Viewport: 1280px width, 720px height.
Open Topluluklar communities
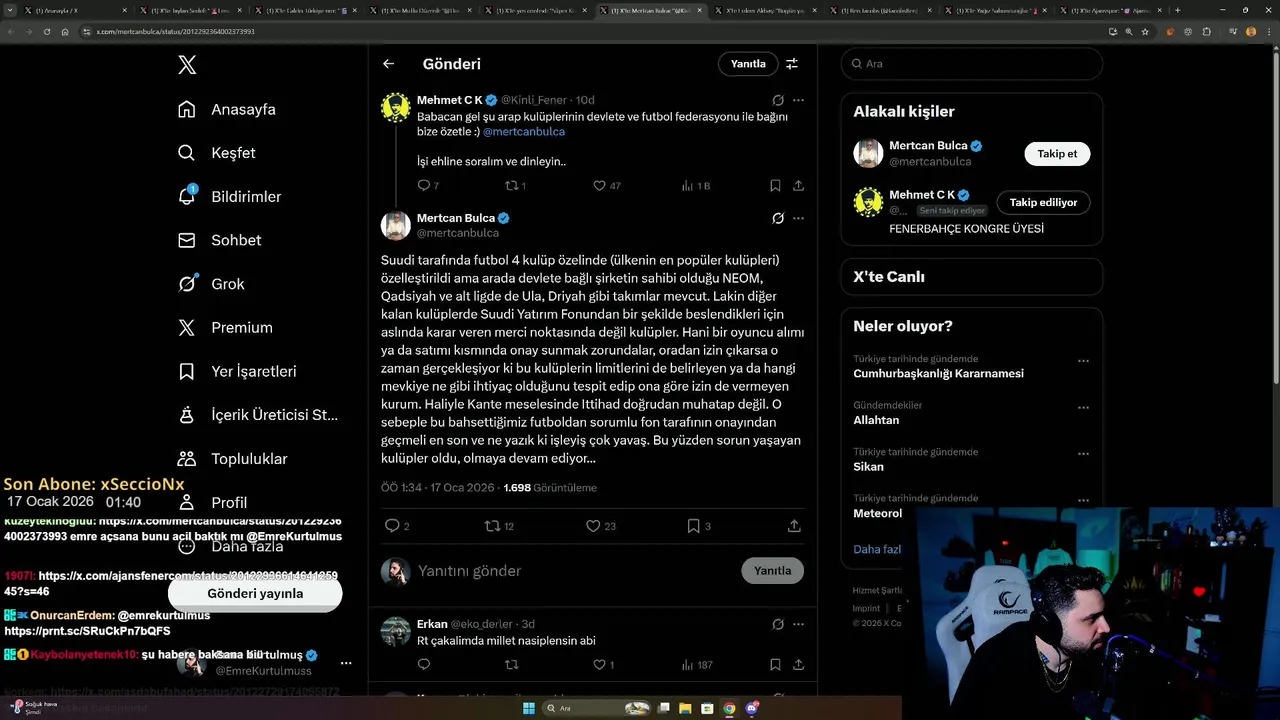tap(232, 459)
